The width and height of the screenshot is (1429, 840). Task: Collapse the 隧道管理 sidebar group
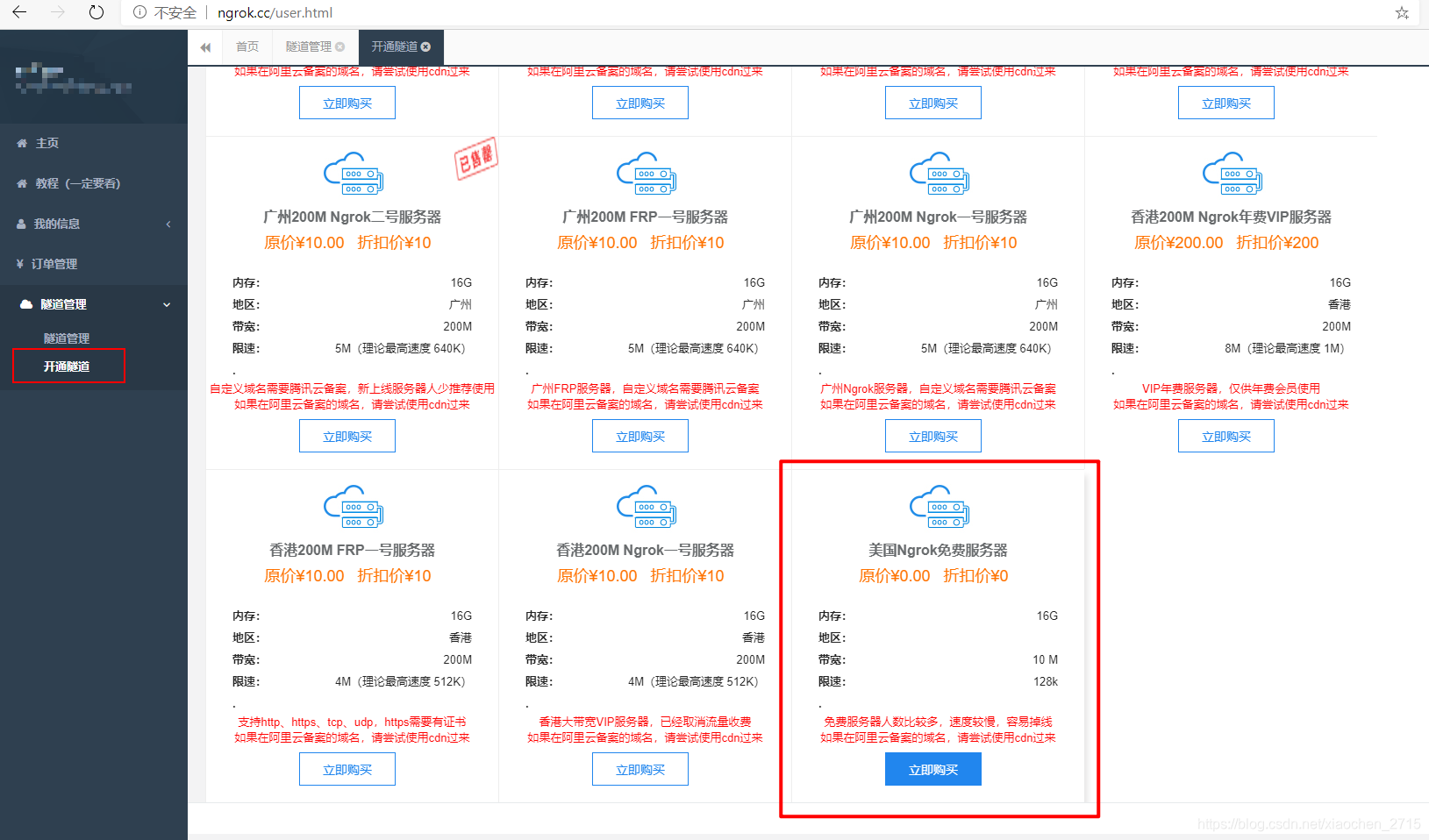pyautogui.click(x=94, y=304)
